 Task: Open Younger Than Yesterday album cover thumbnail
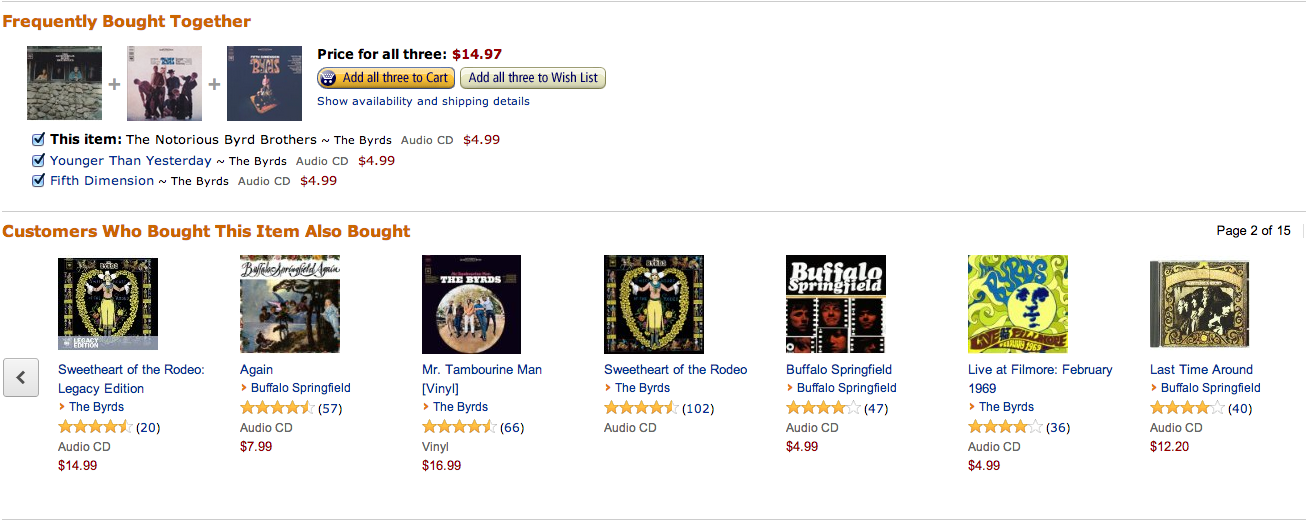[x=164, y=83]
